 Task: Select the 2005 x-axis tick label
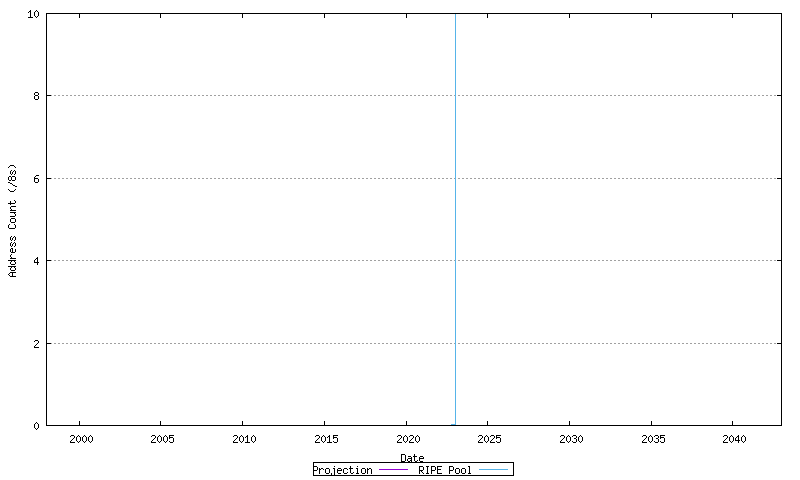pyautogui.click(x=162, y=439)
